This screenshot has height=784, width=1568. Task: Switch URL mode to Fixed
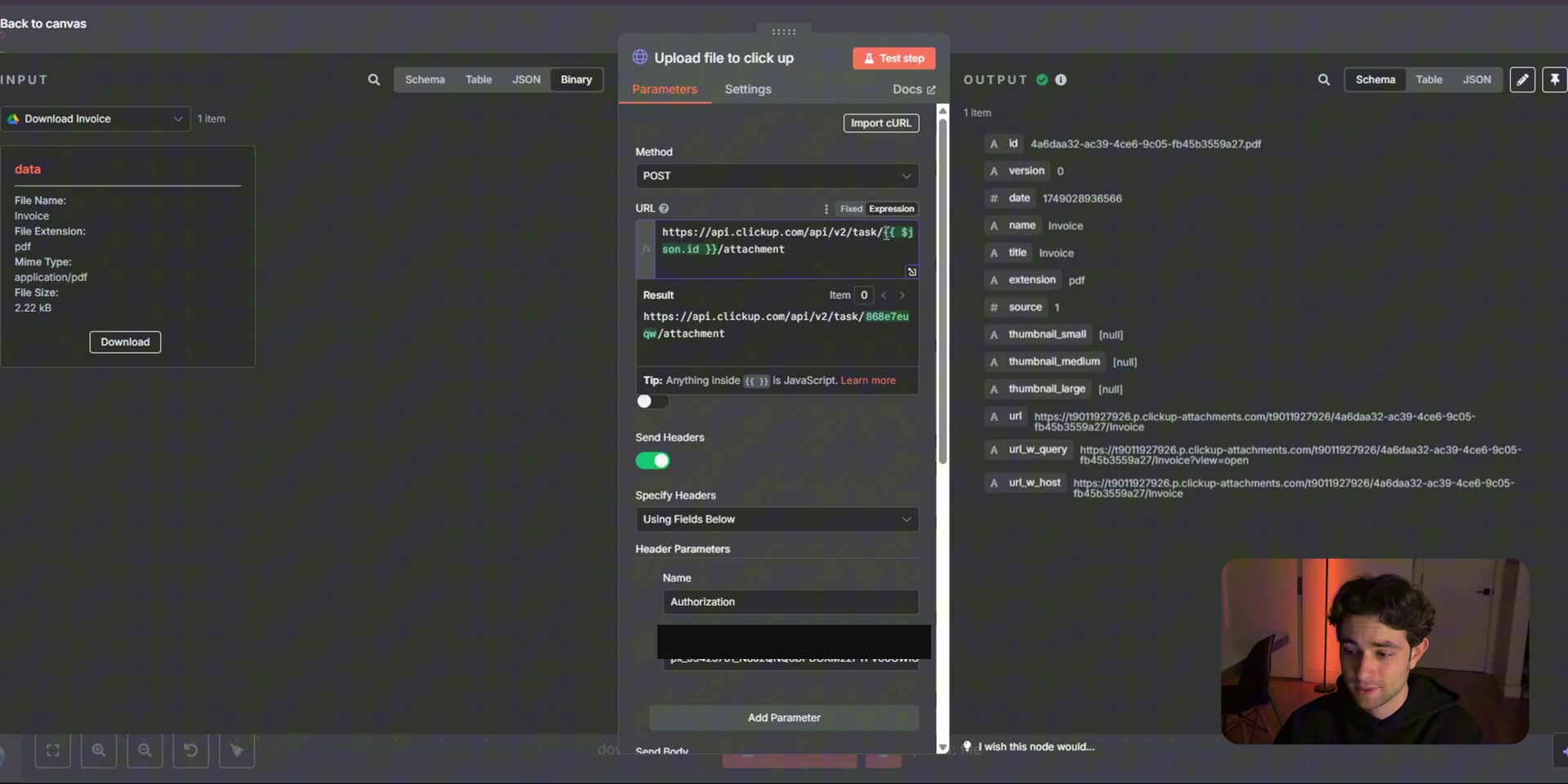click(x=851, y=209)
